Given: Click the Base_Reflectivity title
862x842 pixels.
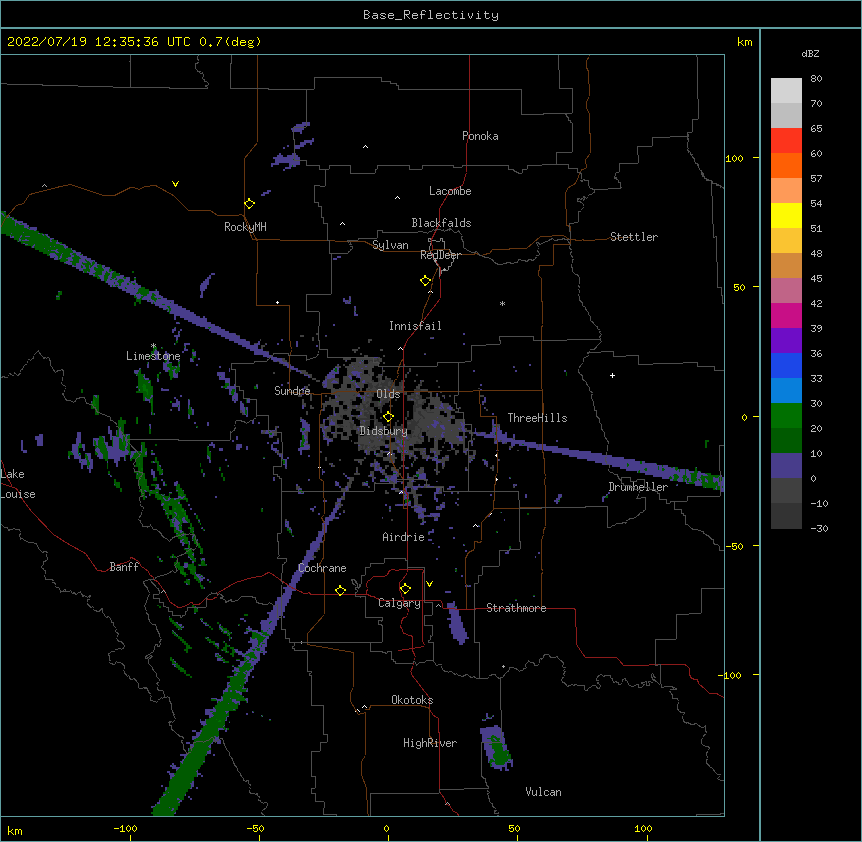Looking at the screenshot, I should pos(431,15).
